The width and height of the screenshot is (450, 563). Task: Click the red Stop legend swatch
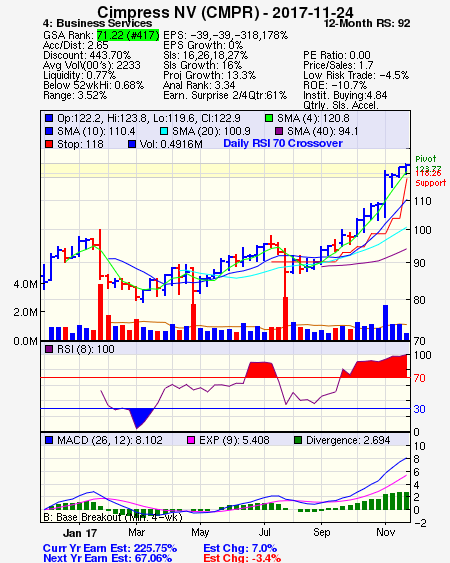49,144
